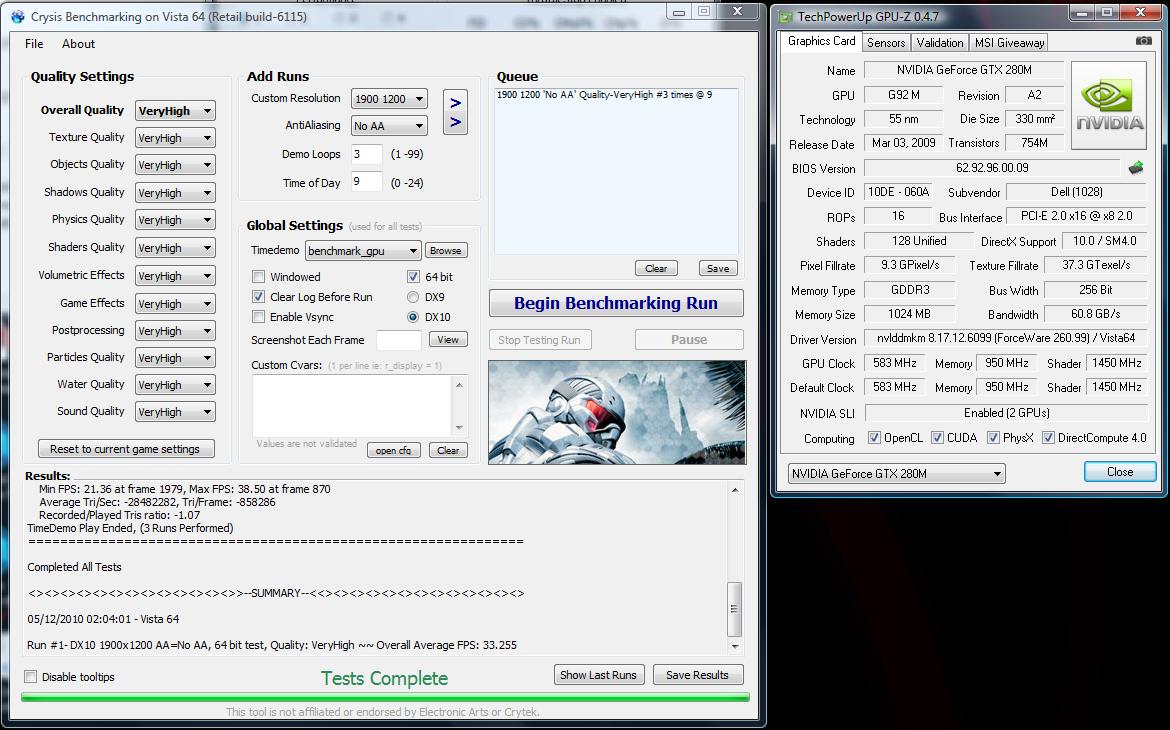Click the Demo Loops input field
This screenshot has width=1170, height=730.
366,154
